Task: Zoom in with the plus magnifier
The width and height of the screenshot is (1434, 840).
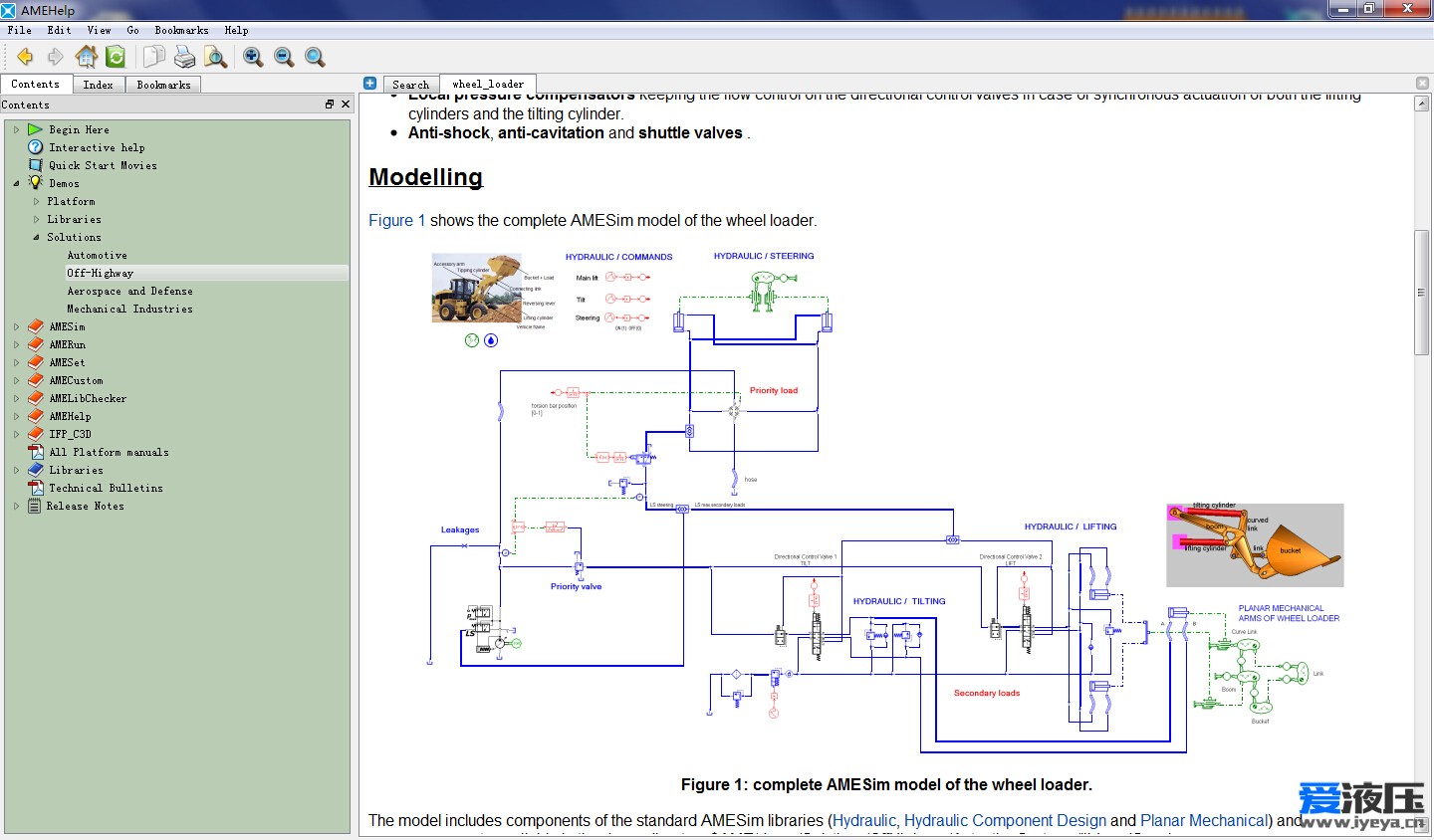Action: pyautogui.click(x=253, y=57)
